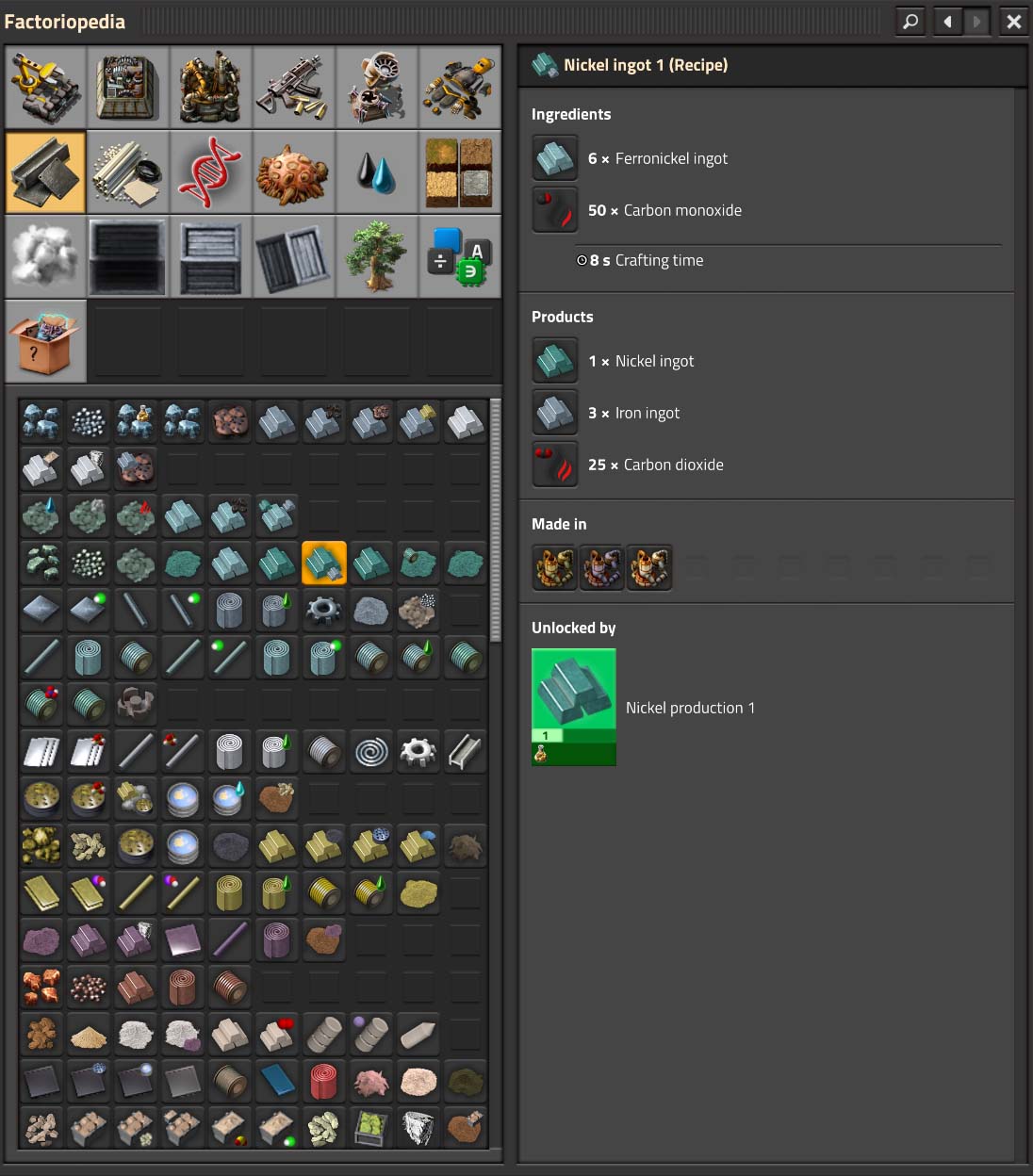Click the 'Nickel production 1' technology label
The width and height of the screenshot is (1033, 1176).
tap(690, 708)
